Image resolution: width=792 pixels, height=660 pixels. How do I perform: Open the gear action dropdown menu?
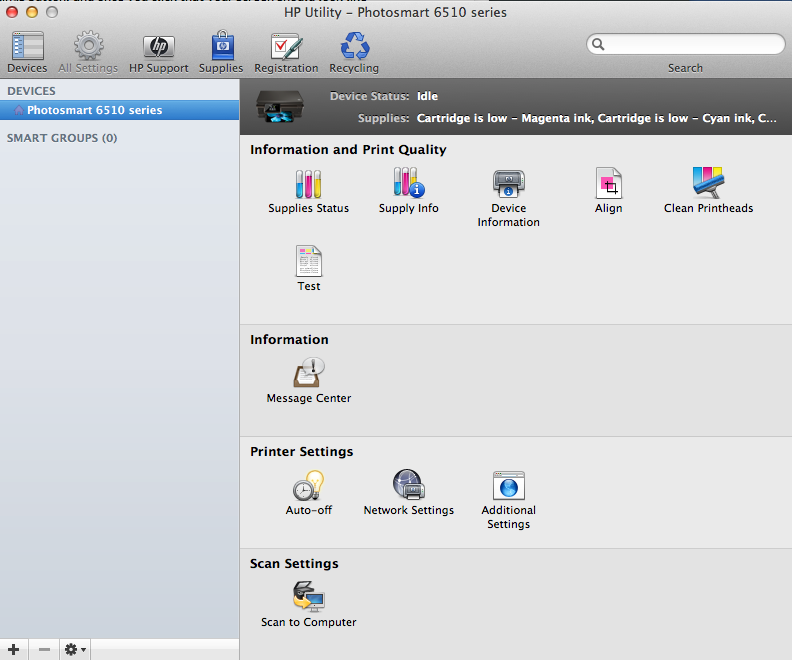[x=75, y=650]
